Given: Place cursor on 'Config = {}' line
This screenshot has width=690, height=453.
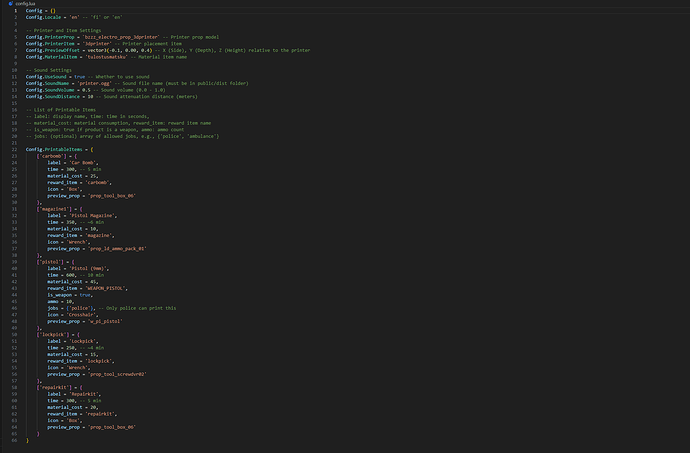Looking at the screenshot, I should click(41, 11).
